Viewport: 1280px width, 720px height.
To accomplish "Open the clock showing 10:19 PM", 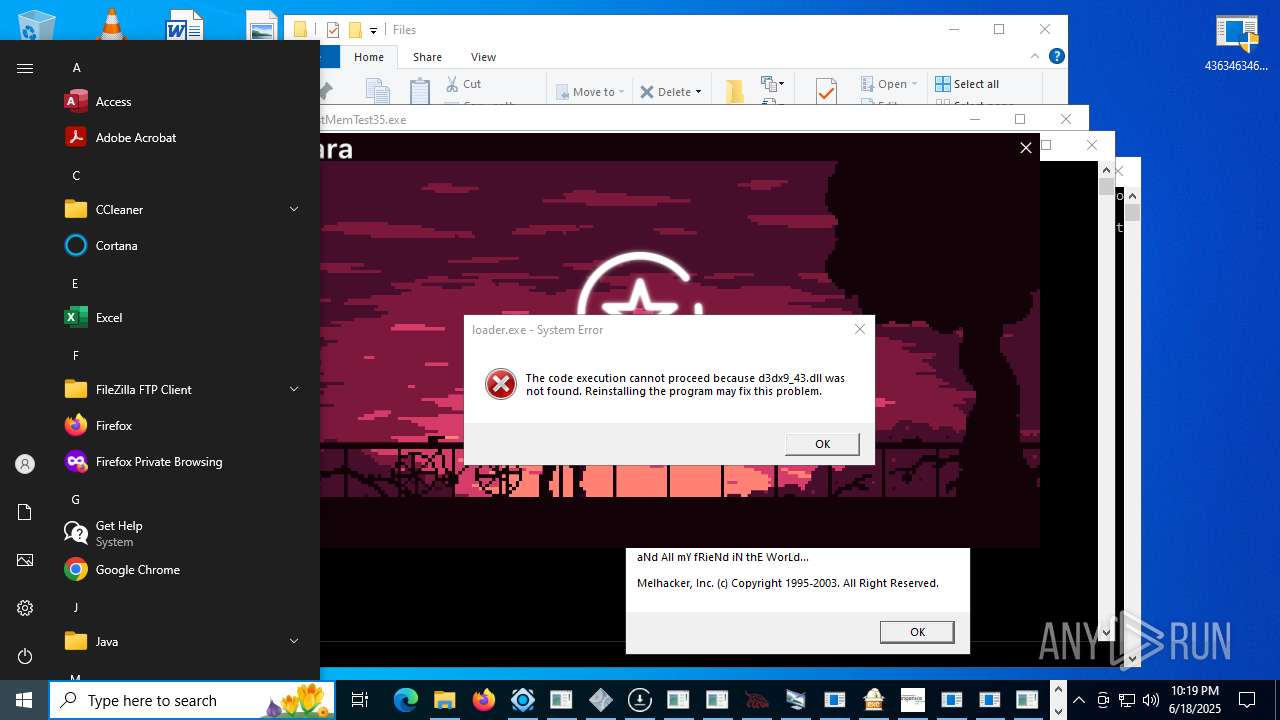I will 1194,700.
